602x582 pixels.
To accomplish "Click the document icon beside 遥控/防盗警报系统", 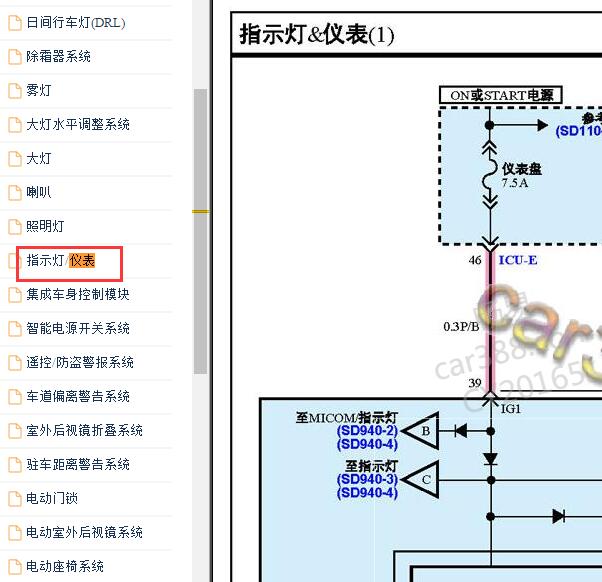I will [x=15, y=362].
